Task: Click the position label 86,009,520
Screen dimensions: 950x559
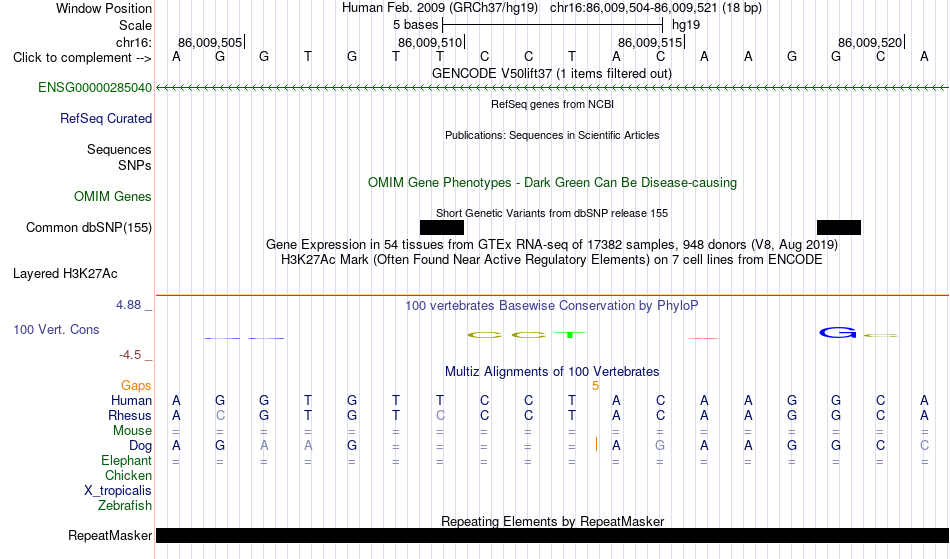Action: coord(870,42)
